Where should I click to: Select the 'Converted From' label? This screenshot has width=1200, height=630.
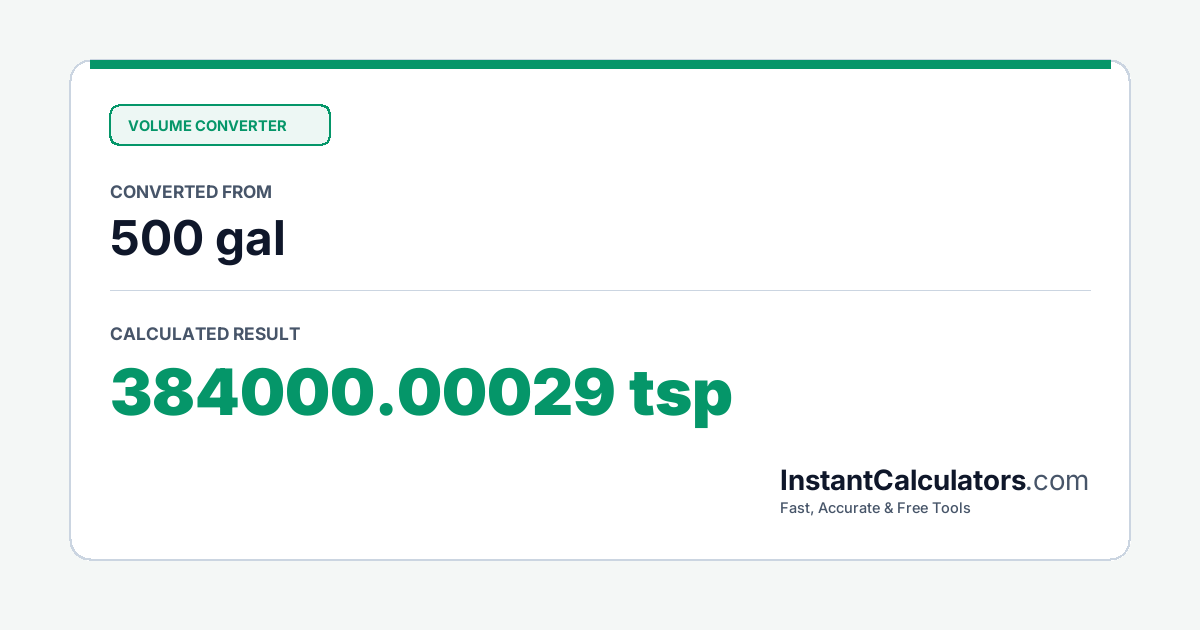click(x=191, y=192)
